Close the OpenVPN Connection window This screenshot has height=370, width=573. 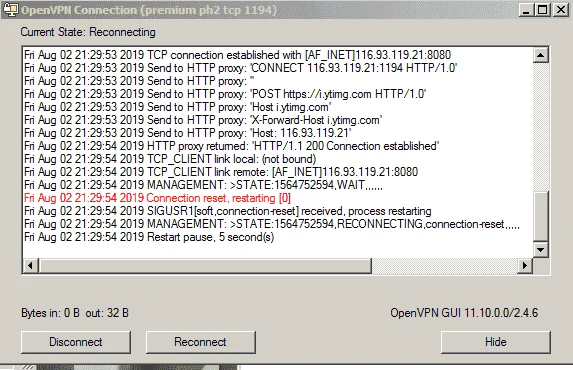(x=561, y=10)
